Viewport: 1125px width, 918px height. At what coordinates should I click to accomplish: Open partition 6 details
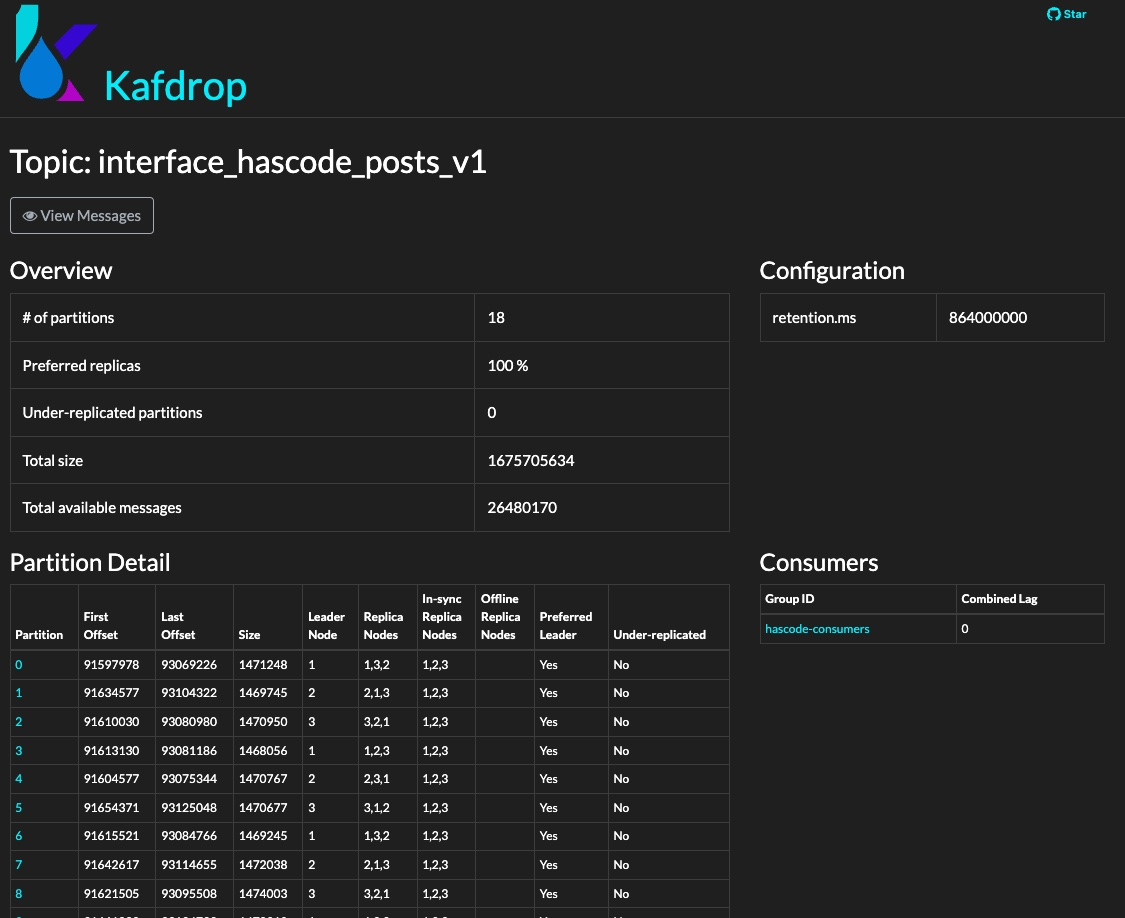[x=18, y=835]
